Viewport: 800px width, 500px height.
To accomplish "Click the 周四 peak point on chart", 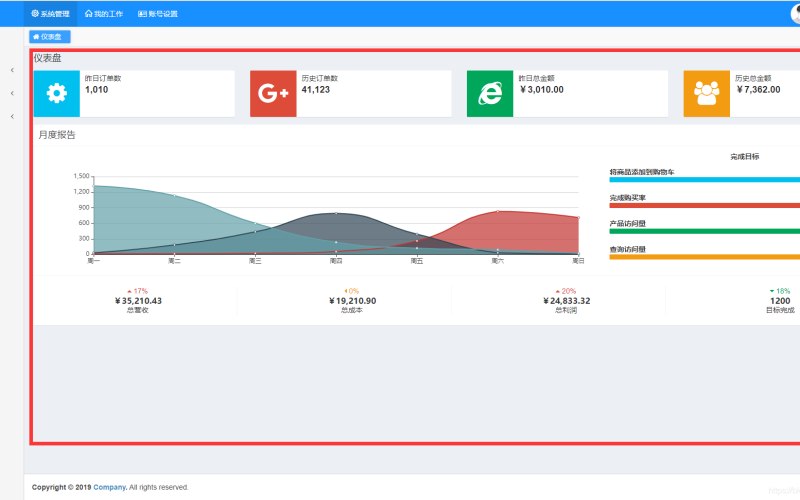I will [336, 213].
